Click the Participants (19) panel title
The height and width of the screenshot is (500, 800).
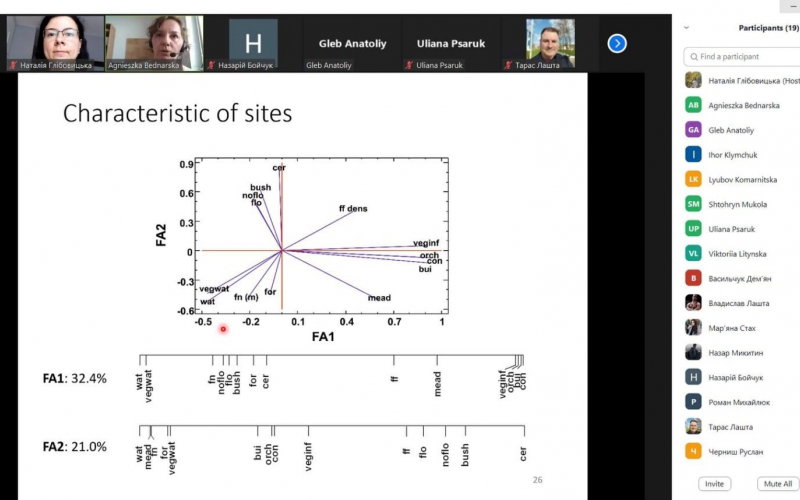tap(769, 28)
